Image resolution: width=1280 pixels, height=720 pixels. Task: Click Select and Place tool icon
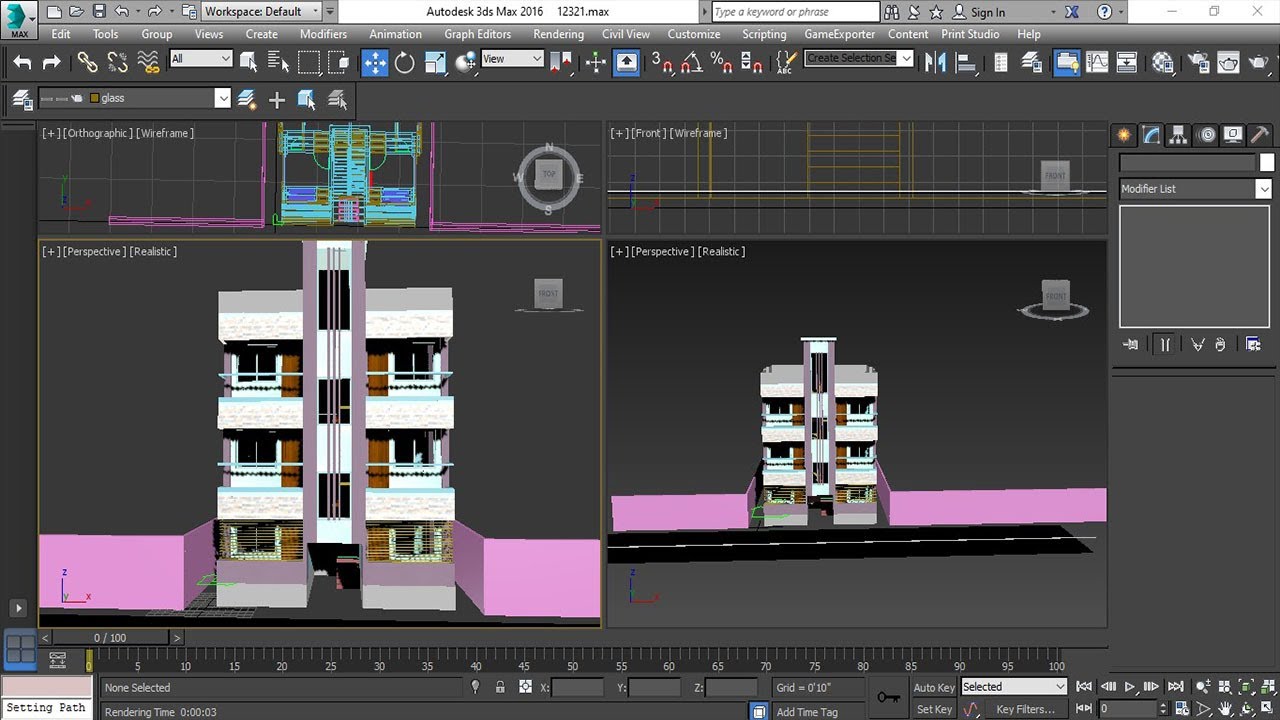click(x=466, y=62)
